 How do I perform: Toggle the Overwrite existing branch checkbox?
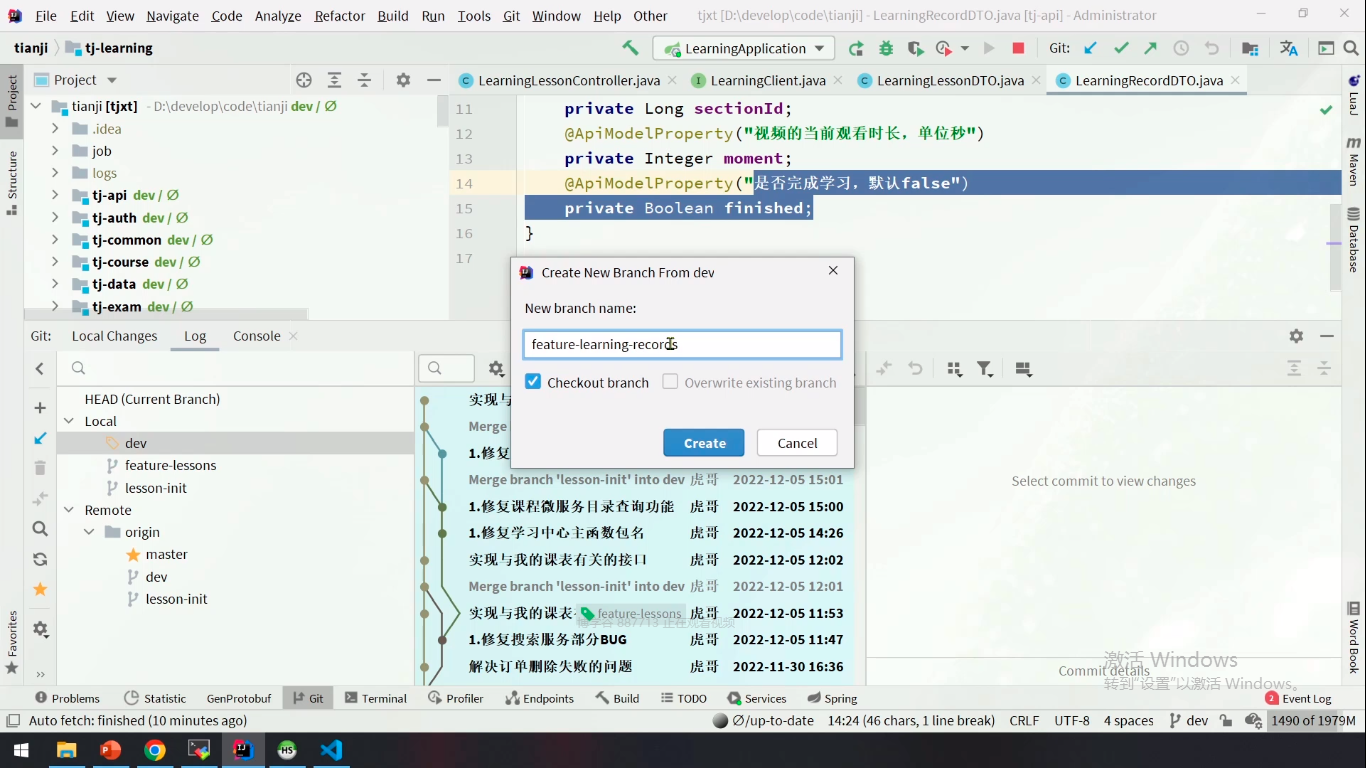pyautogui.click(x=670, y=382)
